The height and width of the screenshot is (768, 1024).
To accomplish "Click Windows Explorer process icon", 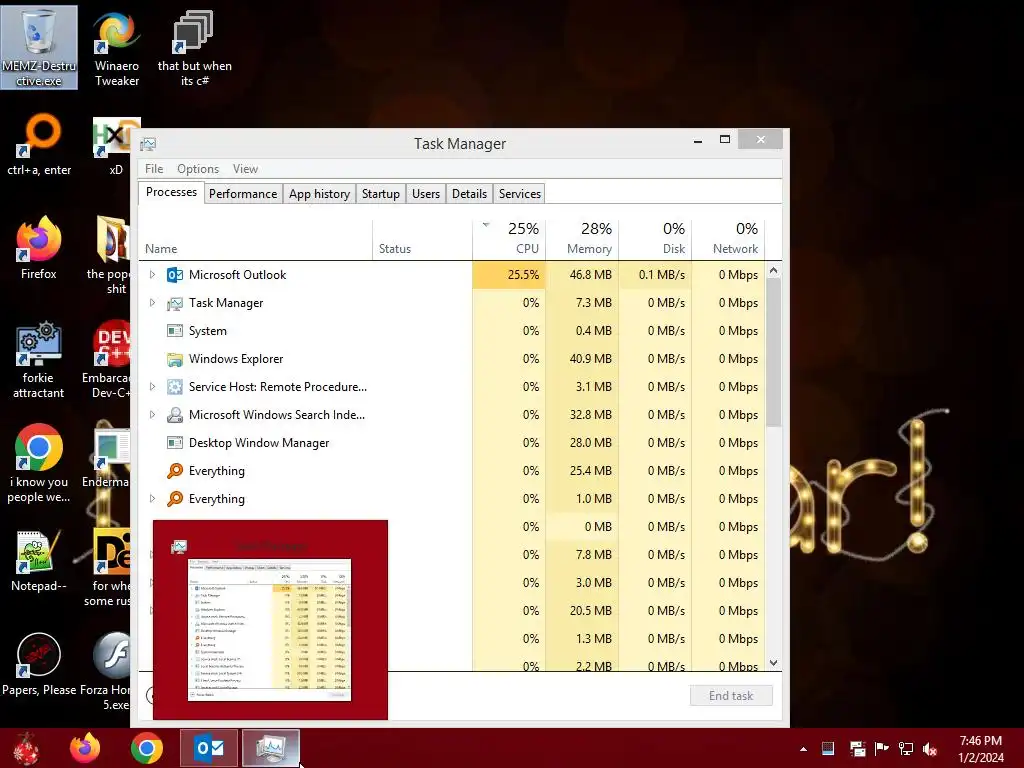I will [174, 359].
